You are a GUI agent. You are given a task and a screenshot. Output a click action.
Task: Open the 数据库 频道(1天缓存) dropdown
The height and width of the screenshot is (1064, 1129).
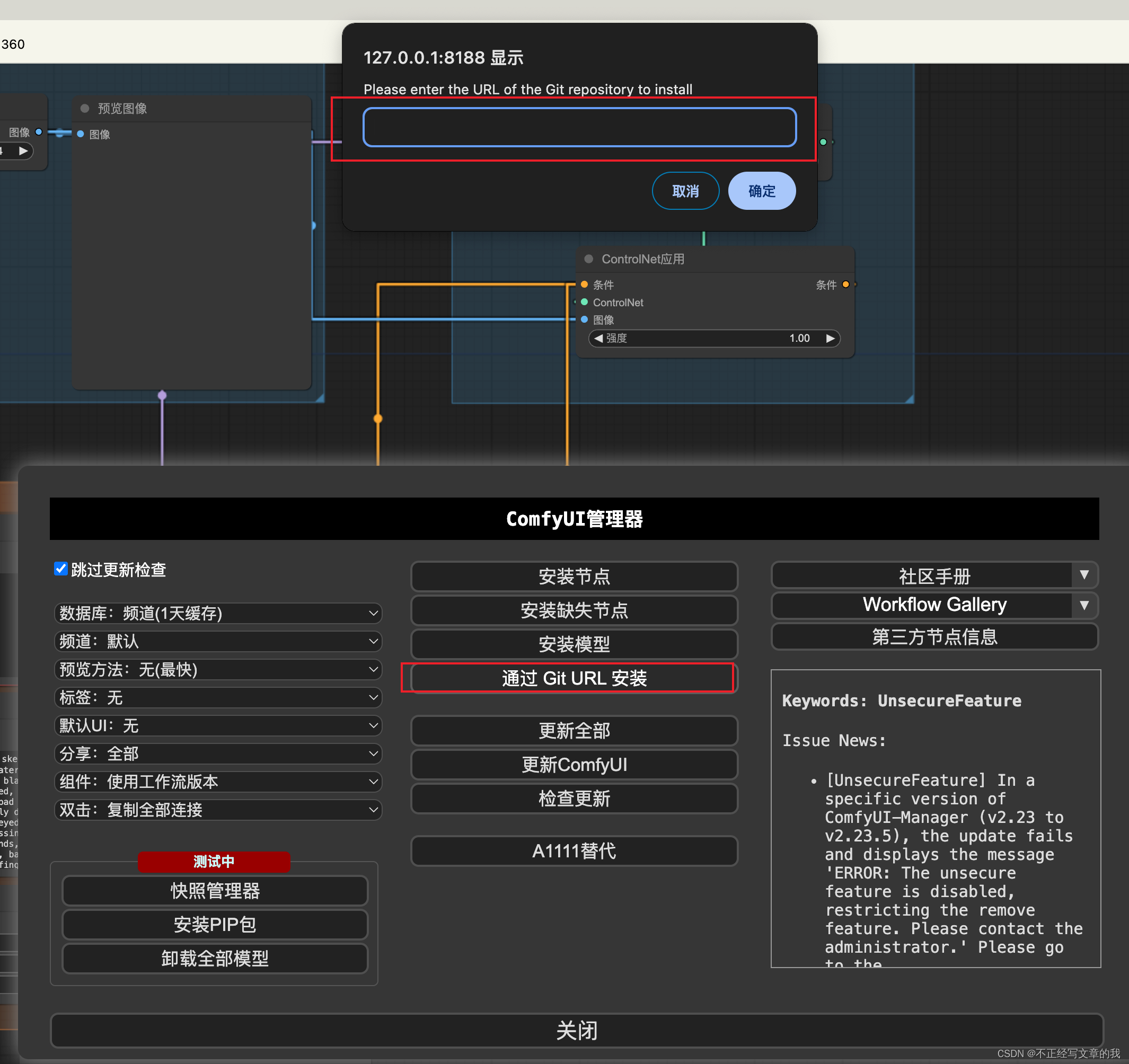pyautogui.click(x=218, y=613)
